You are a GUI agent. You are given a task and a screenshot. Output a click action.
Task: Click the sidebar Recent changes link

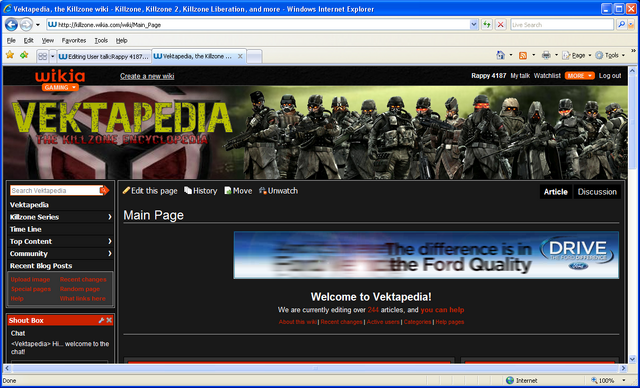83,279
